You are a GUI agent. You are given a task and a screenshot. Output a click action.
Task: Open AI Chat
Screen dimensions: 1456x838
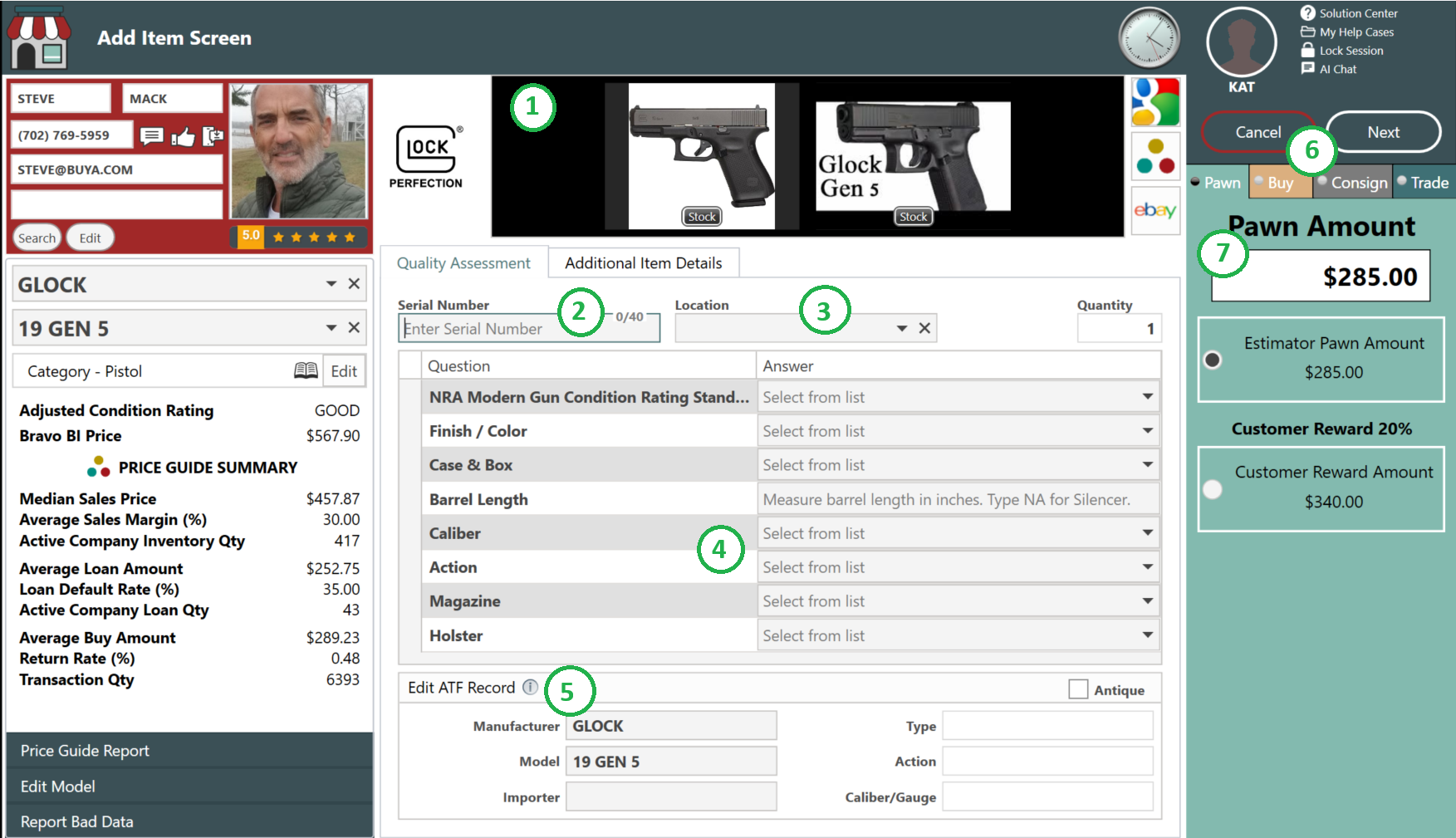pyautogui.click(x=1329, y=69)
